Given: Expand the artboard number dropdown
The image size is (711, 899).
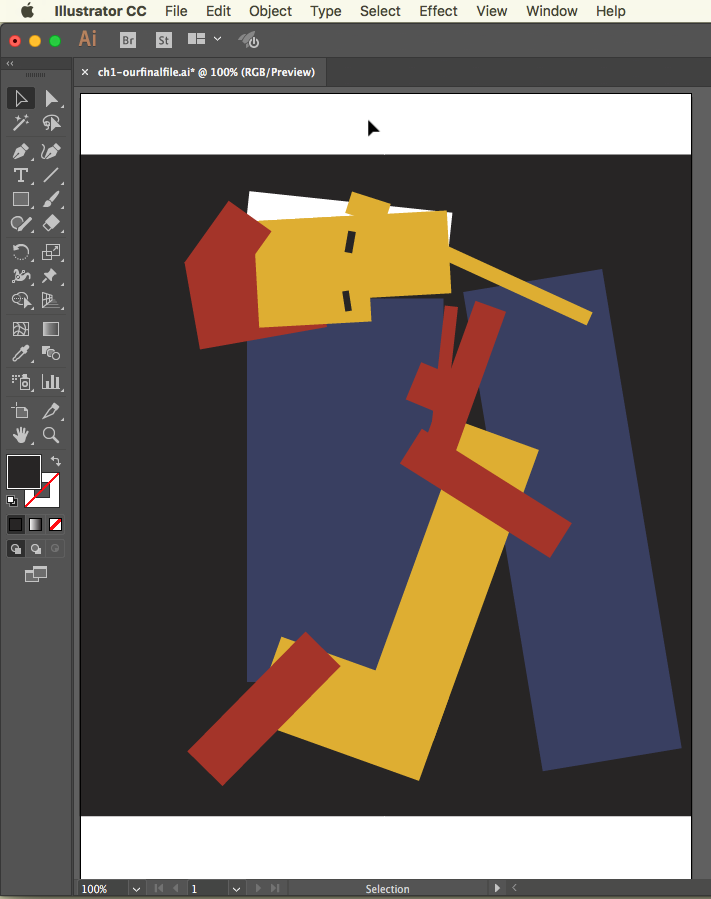Looking at the screenshot, I should pyautogui.click(x=236, y=888).
